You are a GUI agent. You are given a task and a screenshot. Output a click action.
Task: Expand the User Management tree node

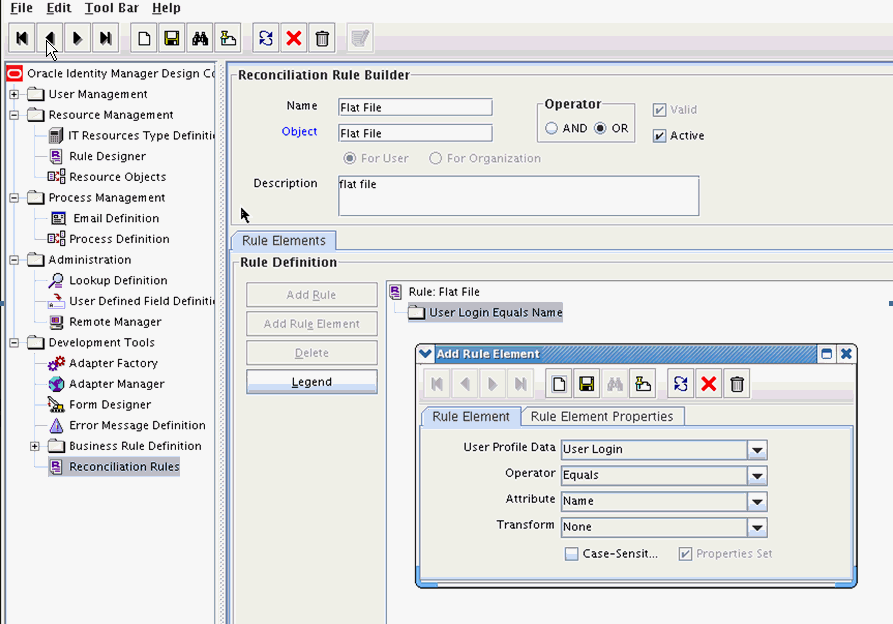tap(15, 95)
